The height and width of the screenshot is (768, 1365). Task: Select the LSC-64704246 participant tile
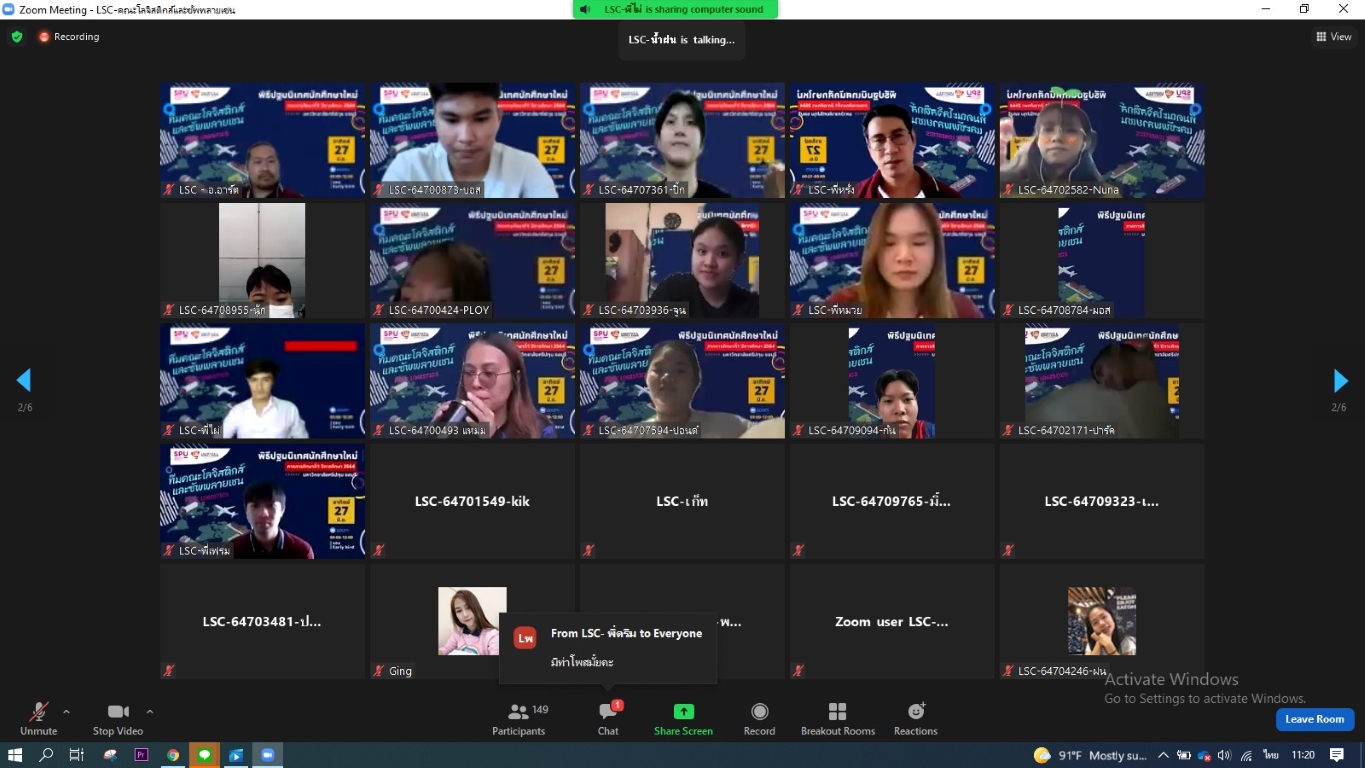pos(1102,621)
